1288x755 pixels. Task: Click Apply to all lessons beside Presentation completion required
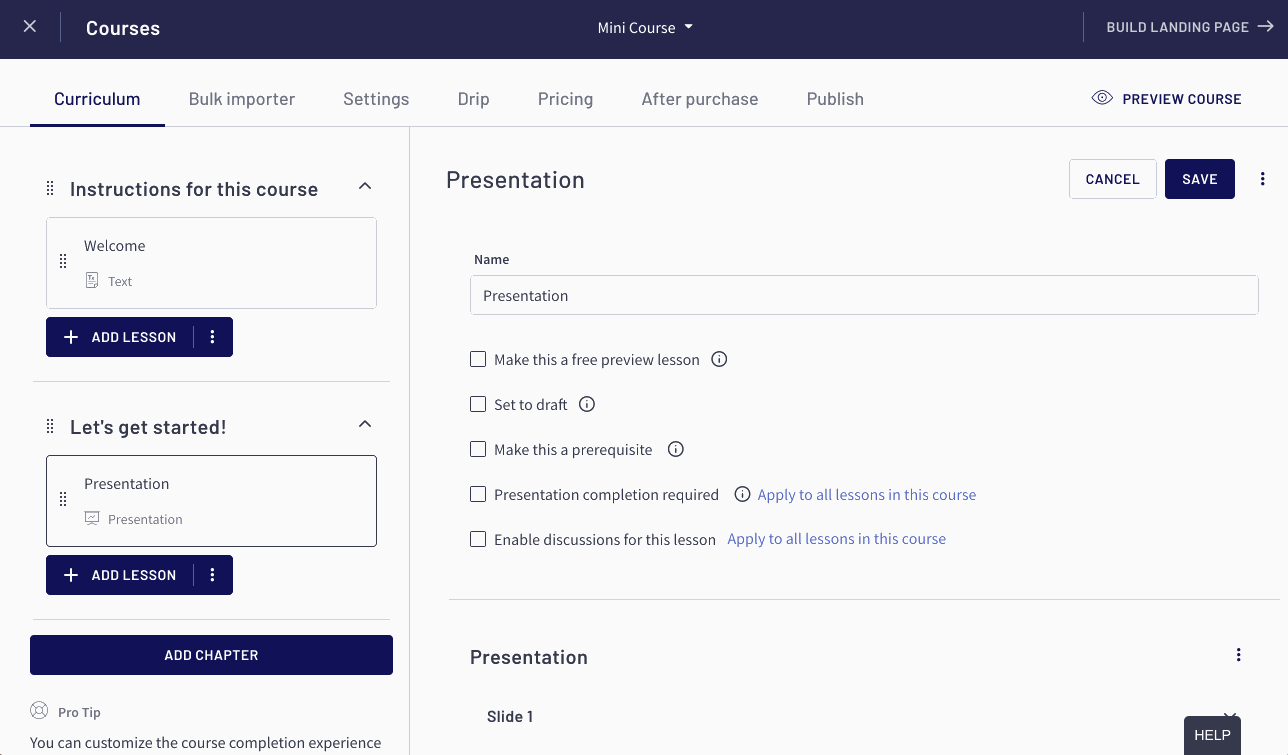(x=866, y=494)
